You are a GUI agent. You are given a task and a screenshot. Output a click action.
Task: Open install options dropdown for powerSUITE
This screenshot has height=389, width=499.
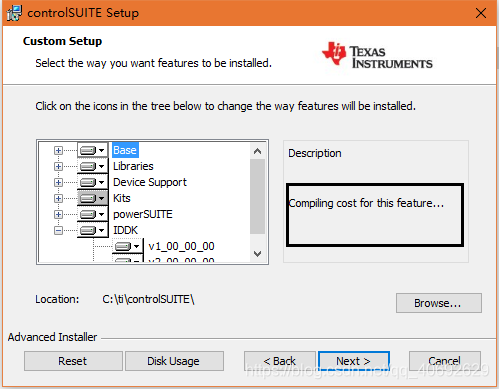coord(93,214)
